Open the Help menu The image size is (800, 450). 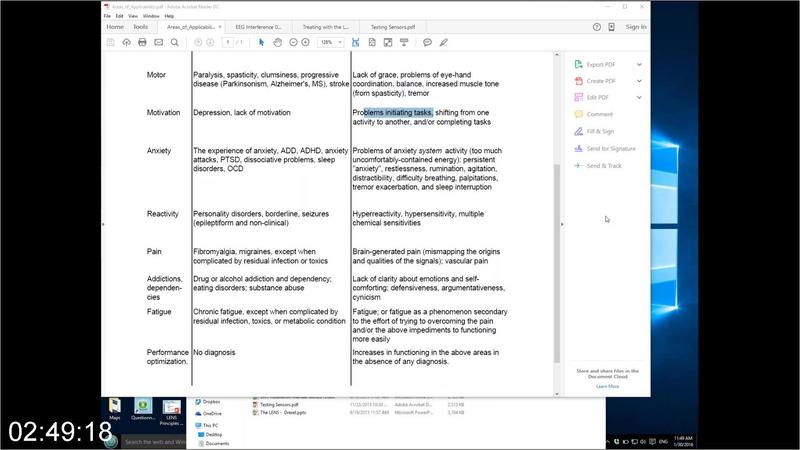click(x=169, y=16)
